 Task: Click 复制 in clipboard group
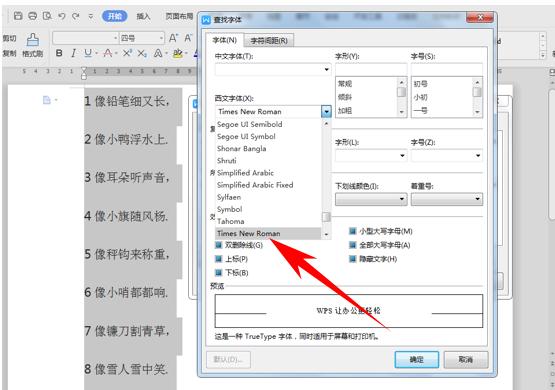pos(10,53)
